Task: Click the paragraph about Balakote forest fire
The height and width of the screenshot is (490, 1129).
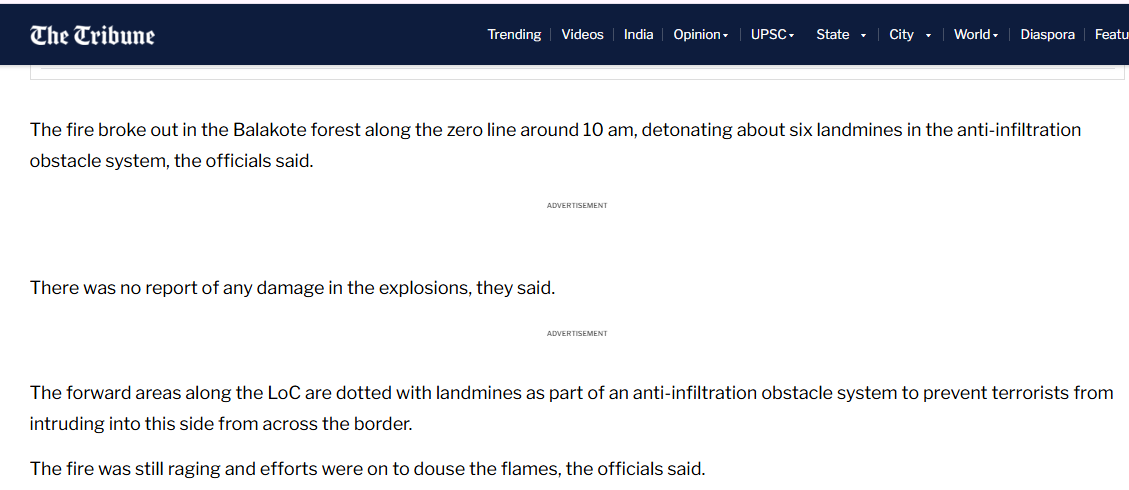Action: (x=555, y=145)
